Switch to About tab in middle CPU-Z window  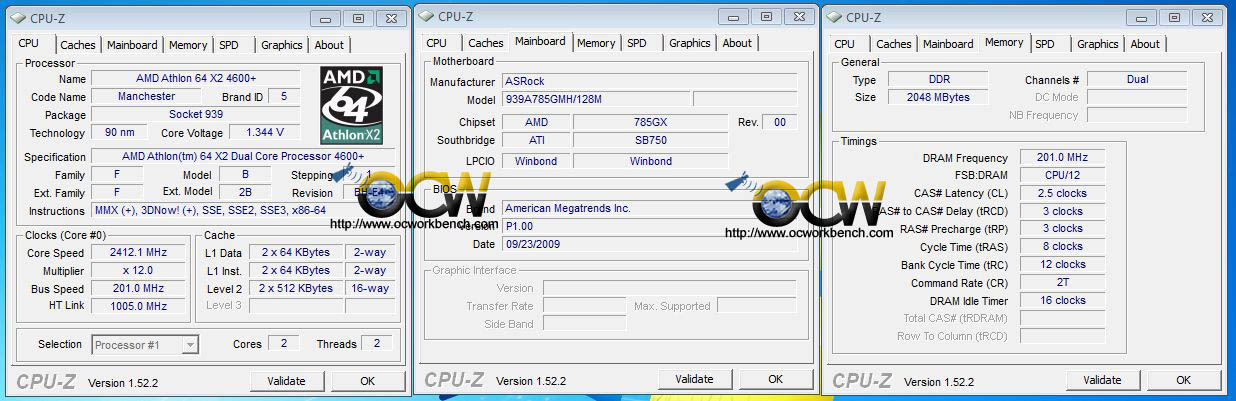click(737, 43)
